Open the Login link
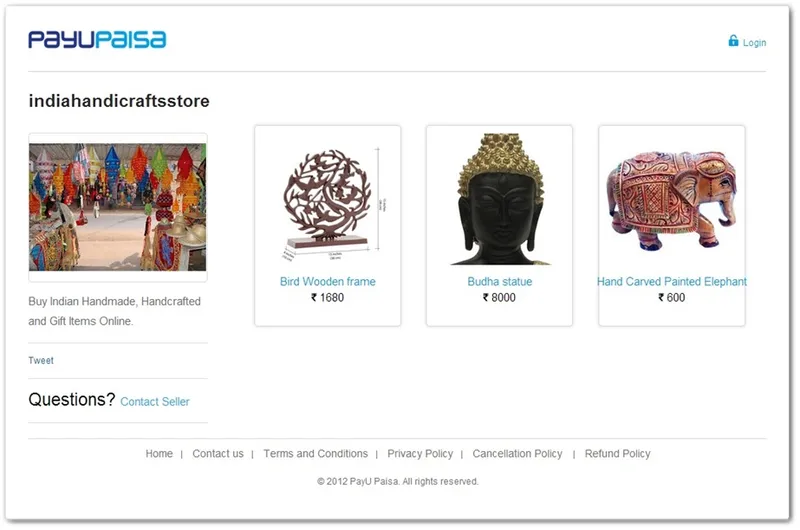Viewport: 800px width, 530px height. (x=754, y=43)
